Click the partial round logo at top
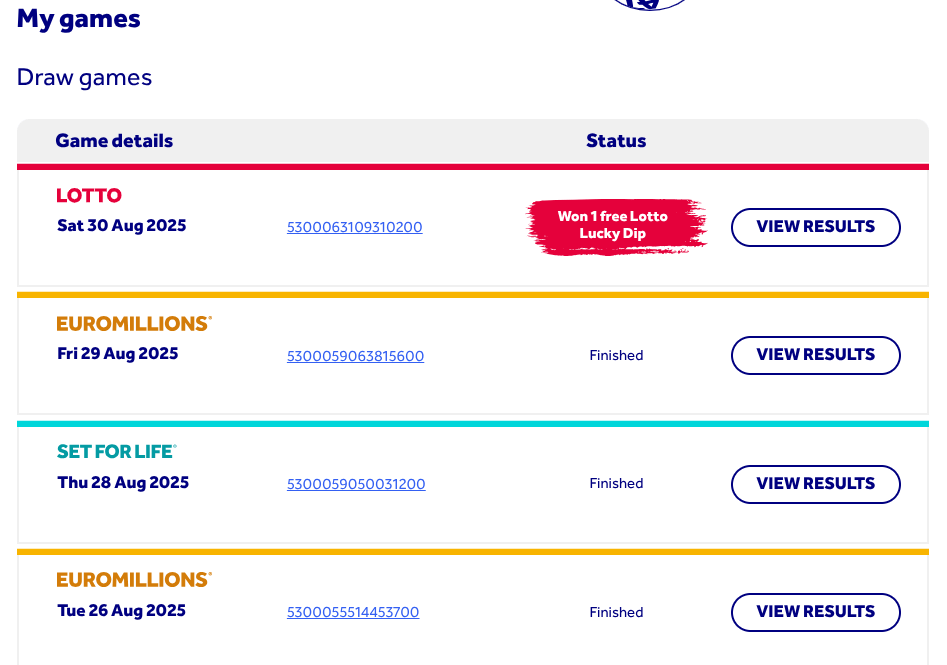 [650, 4]
